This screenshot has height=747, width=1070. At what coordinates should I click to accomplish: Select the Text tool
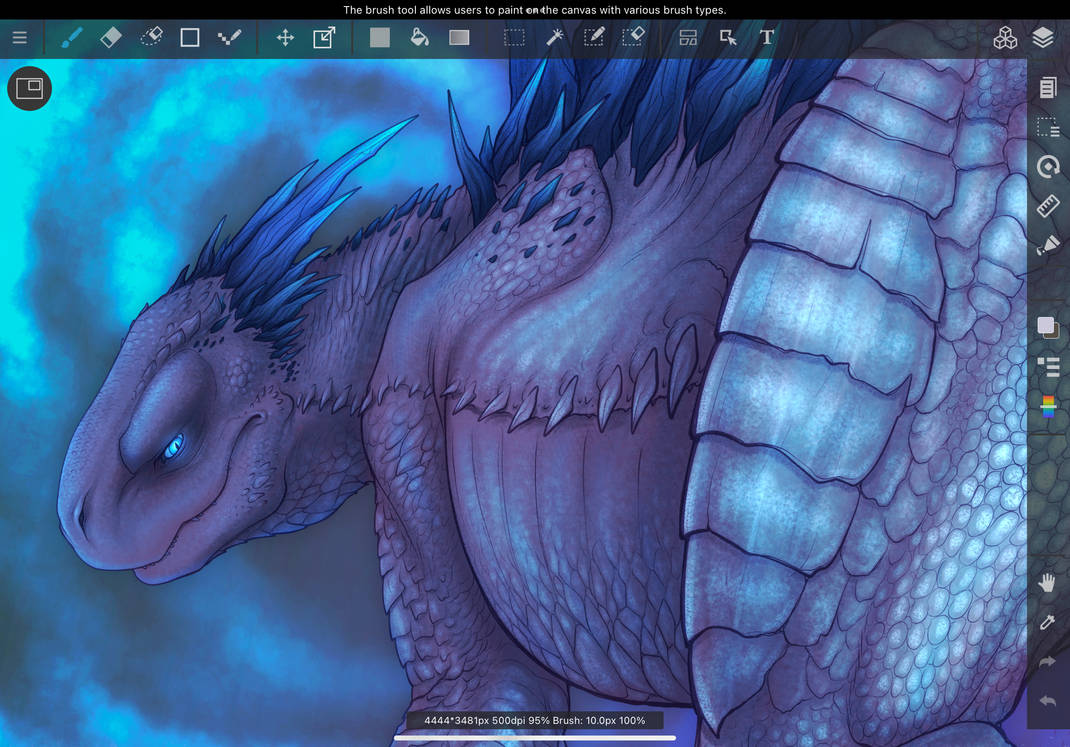[x=767, y=38]
